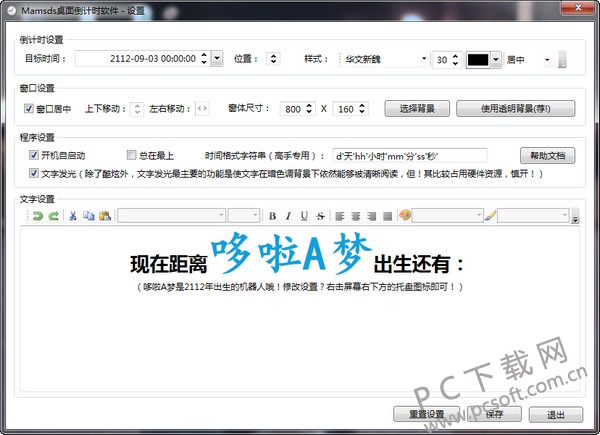The image size is (600, 435).
Task: Click the time format string field
Action: [x=410, y=156]
